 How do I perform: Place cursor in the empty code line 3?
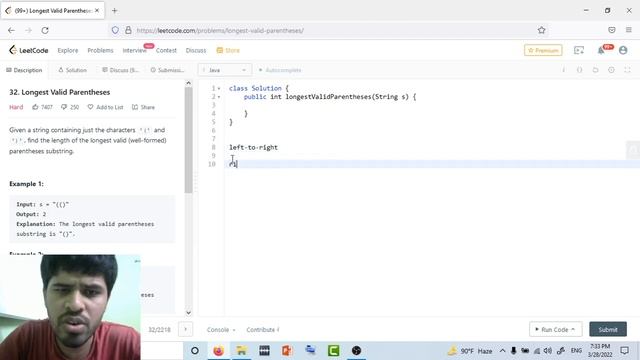(x=432, y=105)
